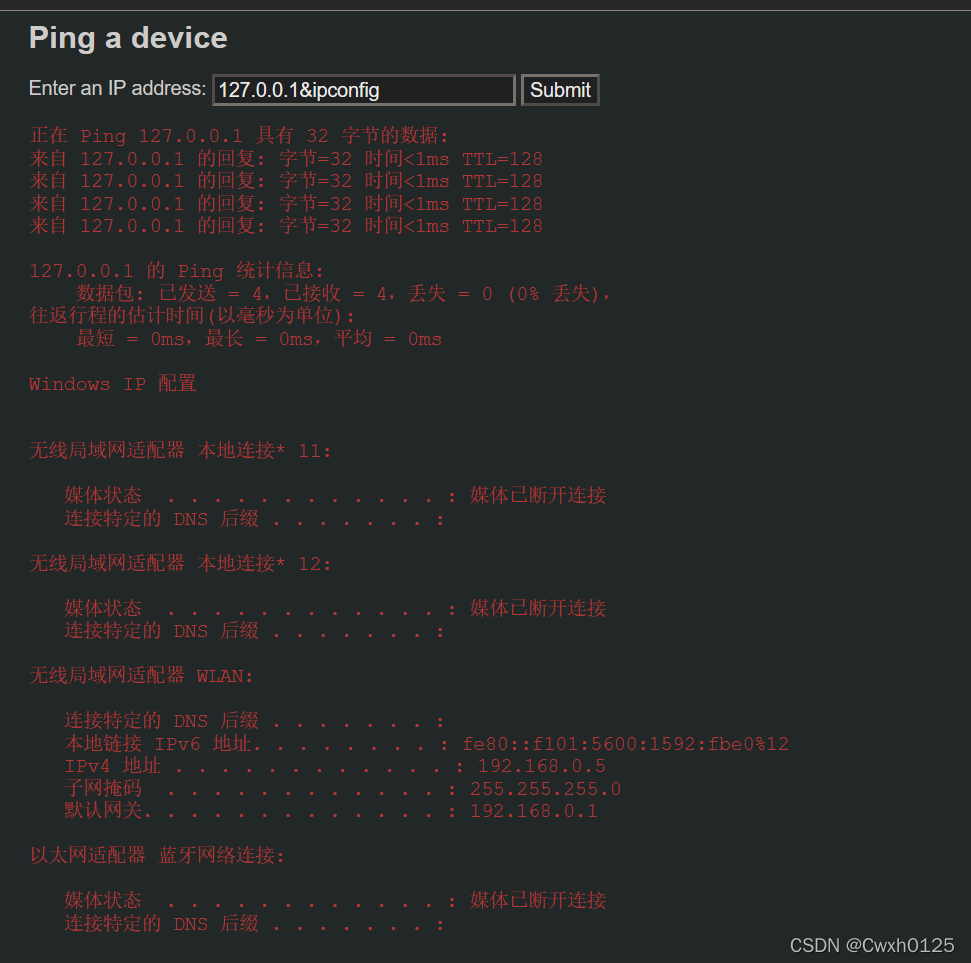Viewport: 971px width, 963px height.
Task: Click the "正在 Ping 127.0.0.1 具有 32 字节的数据" line
Action: (x=238, y=135)
